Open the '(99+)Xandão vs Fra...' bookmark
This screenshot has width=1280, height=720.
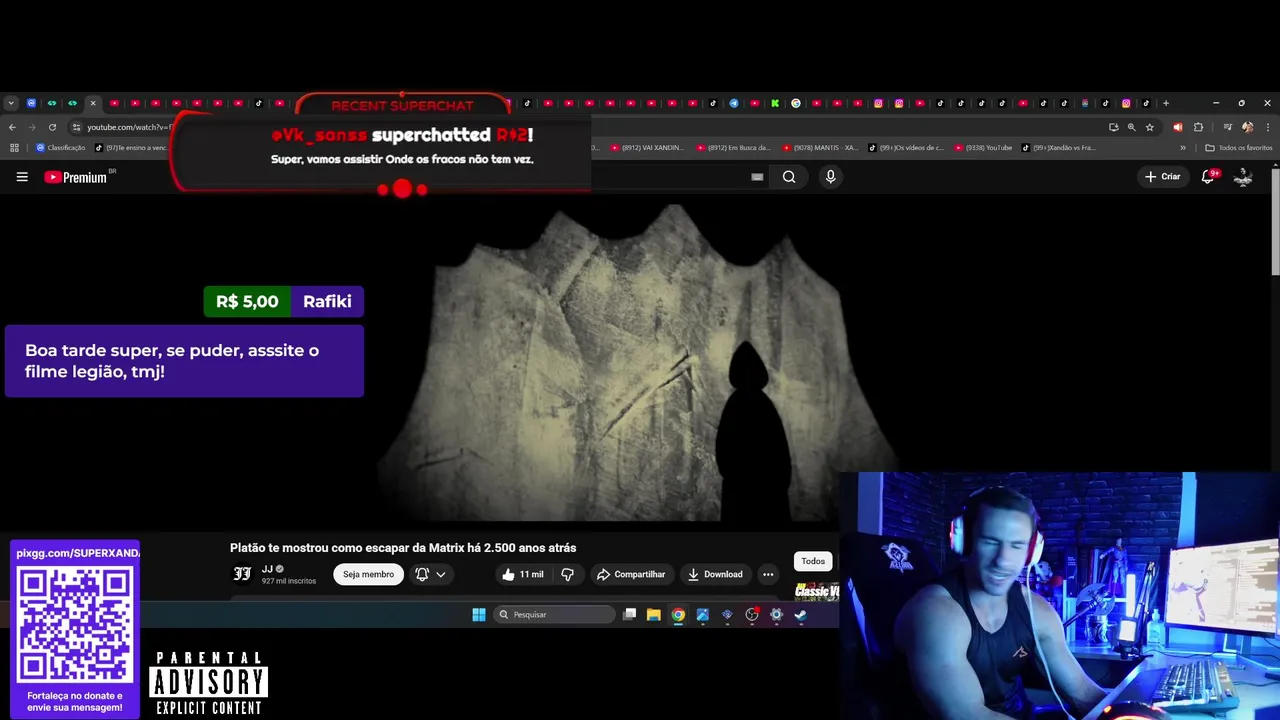tap(1058, 147)
